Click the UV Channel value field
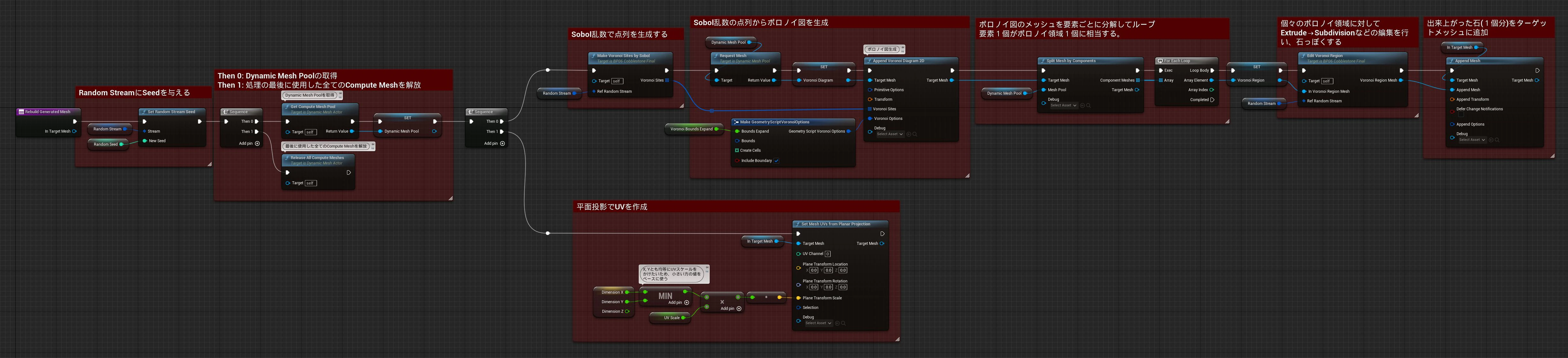 coord(828,254)
